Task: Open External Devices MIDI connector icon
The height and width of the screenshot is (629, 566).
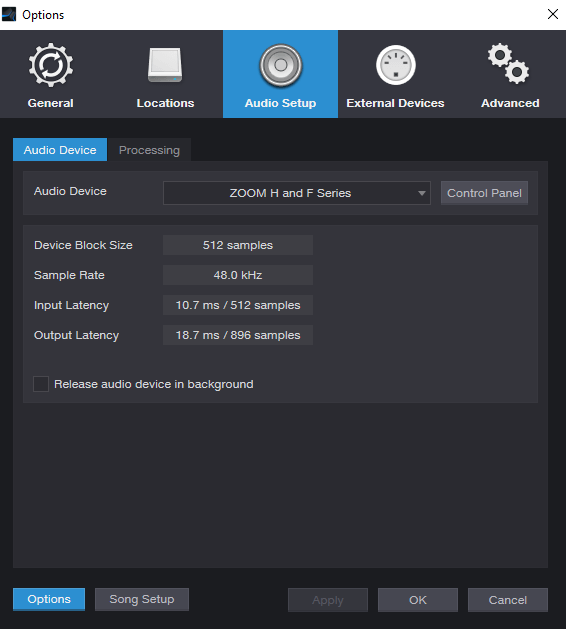Action: click(396, 65)
